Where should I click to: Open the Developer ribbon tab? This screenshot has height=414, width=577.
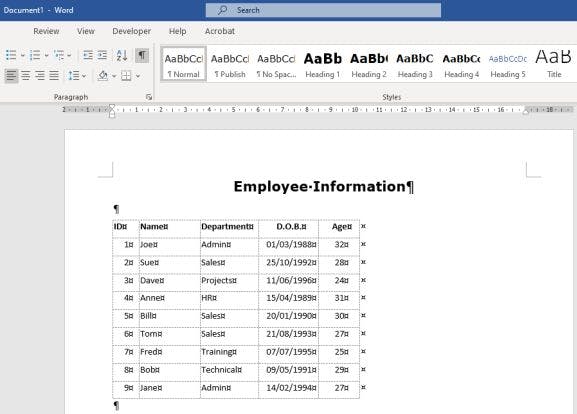point(132,31)
